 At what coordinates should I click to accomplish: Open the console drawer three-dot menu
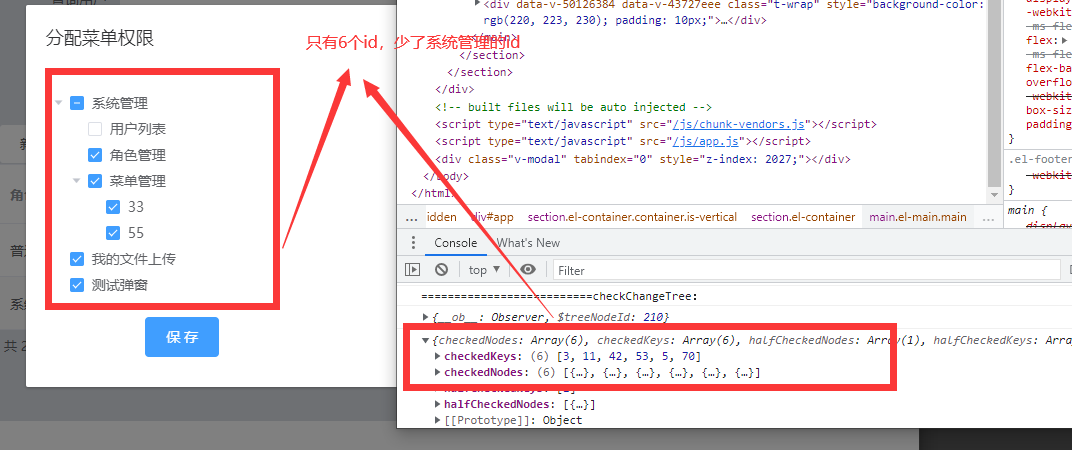click(412, 243)
